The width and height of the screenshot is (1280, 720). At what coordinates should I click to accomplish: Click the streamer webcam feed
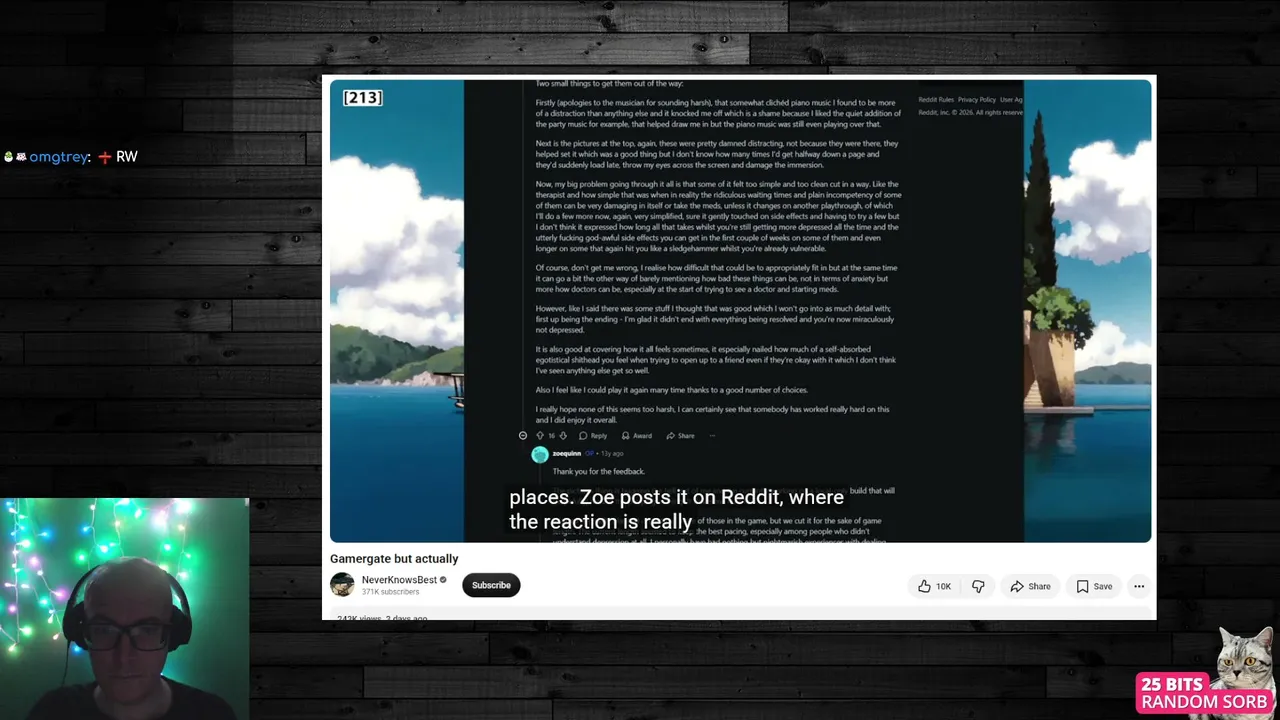(124, 609)
